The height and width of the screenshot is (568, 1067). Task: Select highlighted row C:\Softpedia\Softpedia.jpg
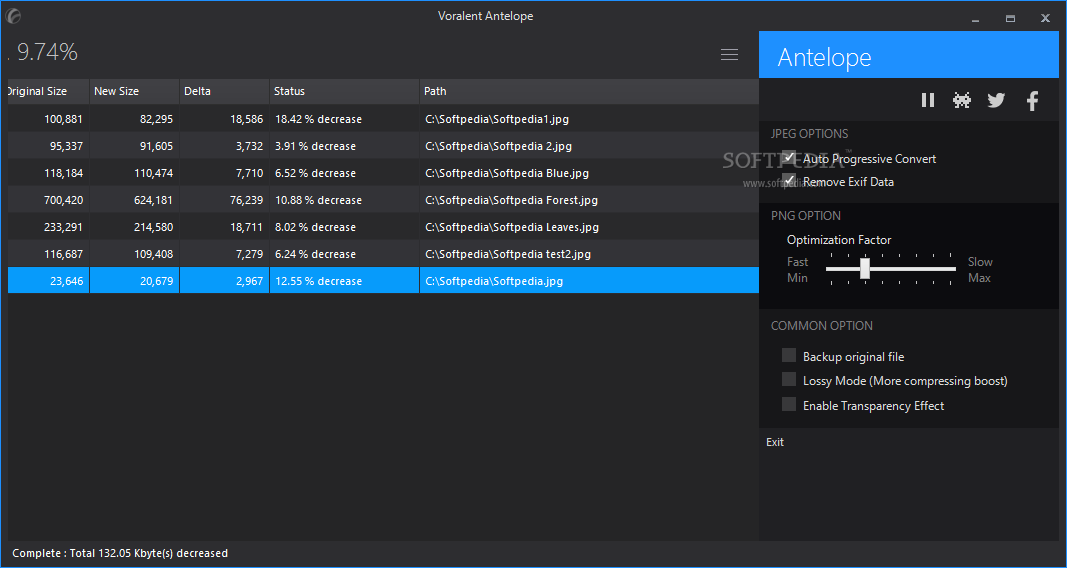pyautogui.click(x=383, y=281)
